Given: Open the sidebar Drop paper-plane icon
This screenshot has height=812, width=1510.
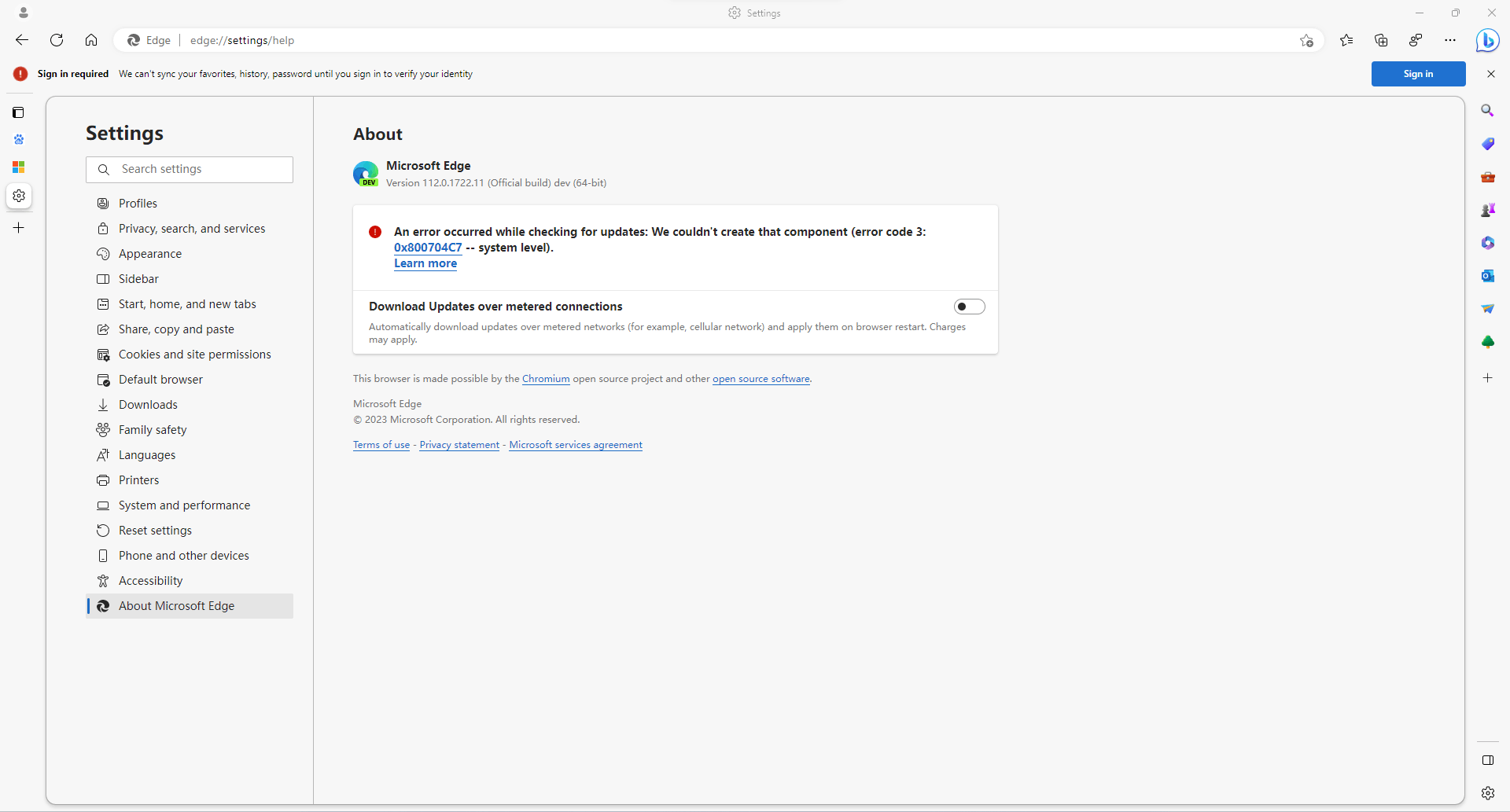Looking at the screenshot, I should (x=1488, y=309).
